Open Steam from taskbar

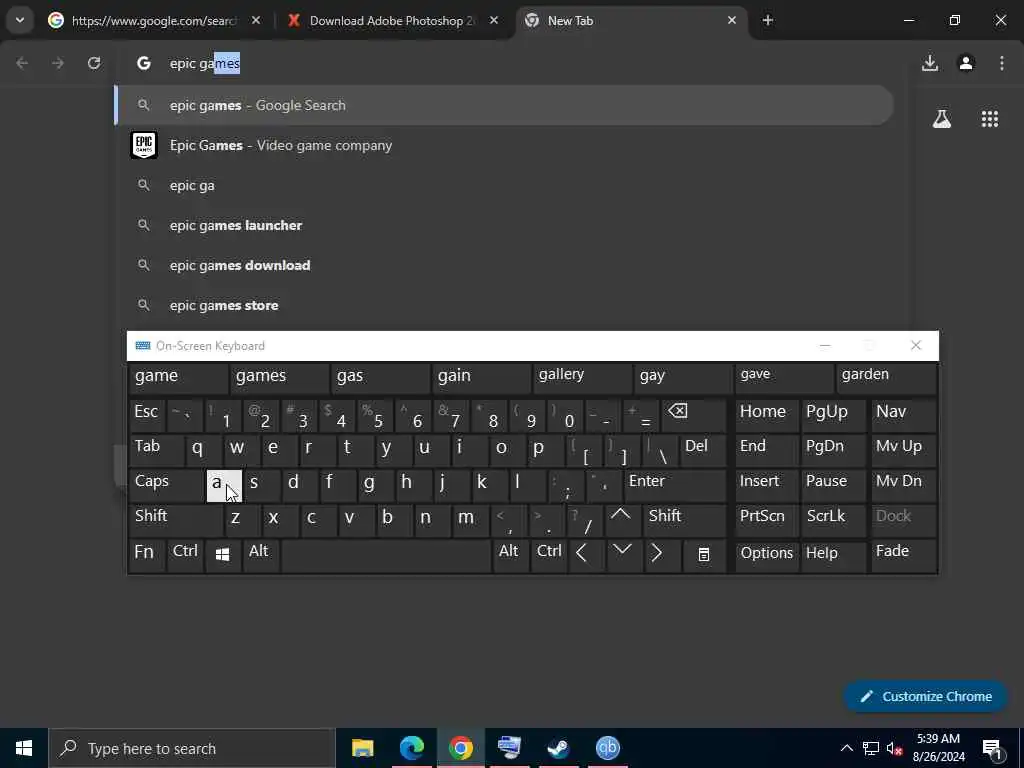pyautogui.click(x=558, y=748)
